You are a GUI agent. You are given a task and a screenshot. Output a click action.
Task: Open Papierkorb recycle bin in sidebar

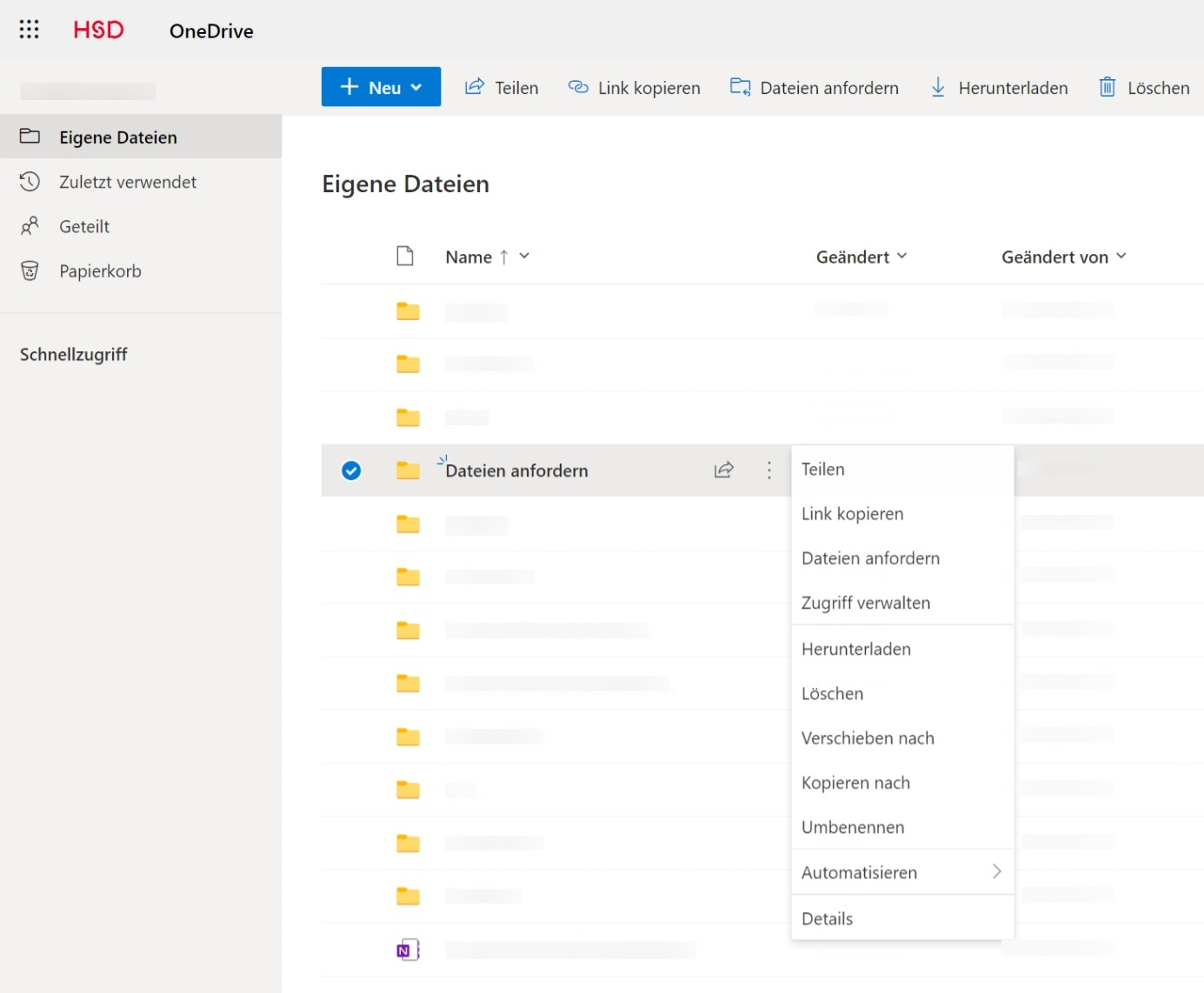(x=99, y=271)
